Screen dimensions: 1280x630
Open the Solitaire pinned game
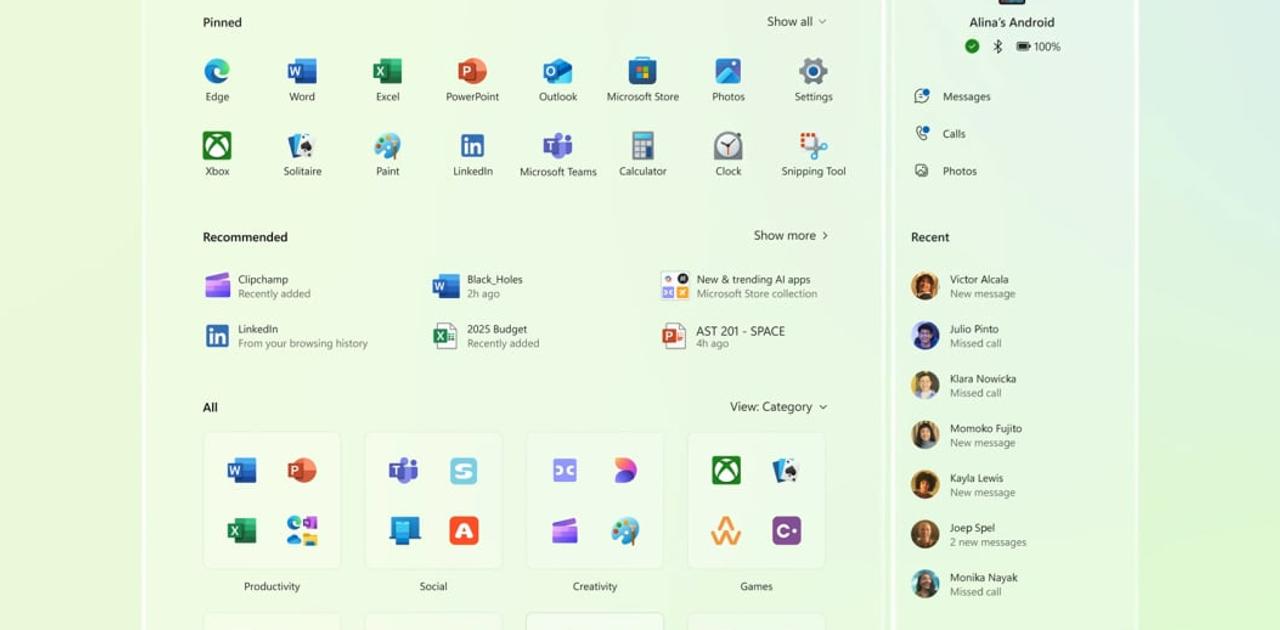(x=302, y=154)
